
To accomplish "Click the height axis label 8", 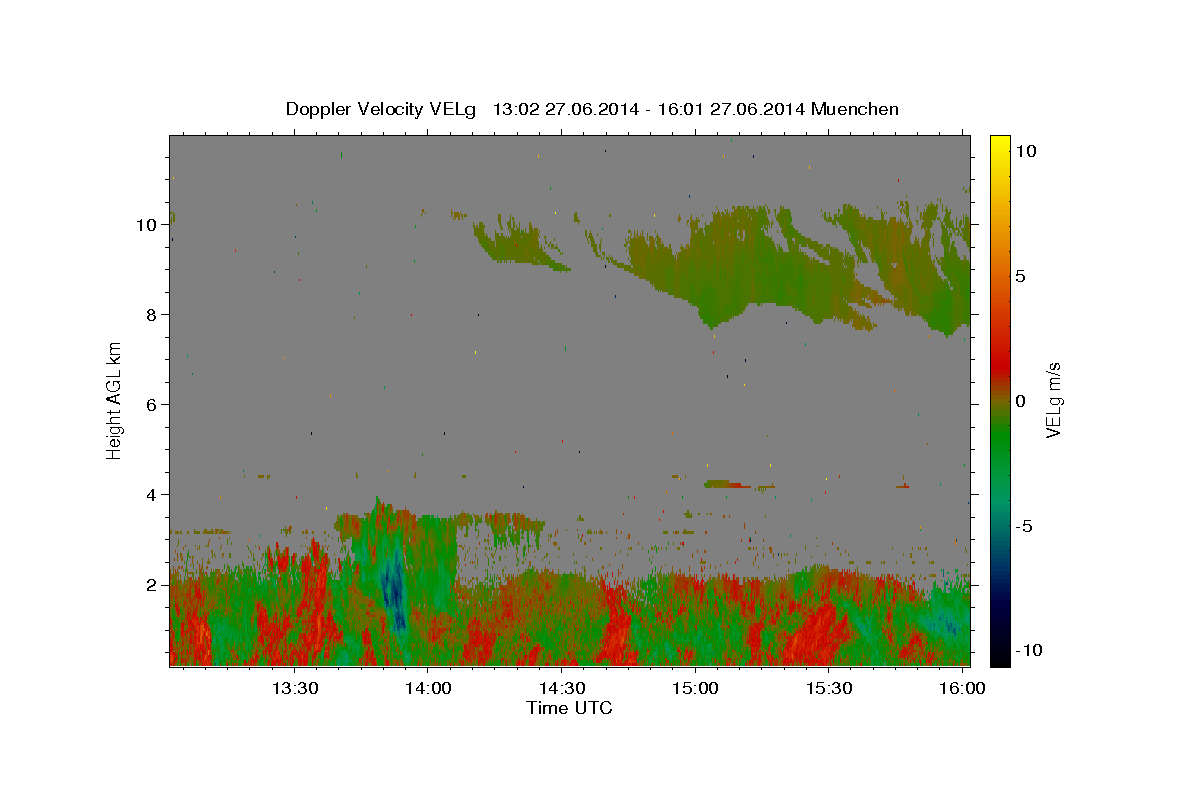I will (x=152, y=315).
